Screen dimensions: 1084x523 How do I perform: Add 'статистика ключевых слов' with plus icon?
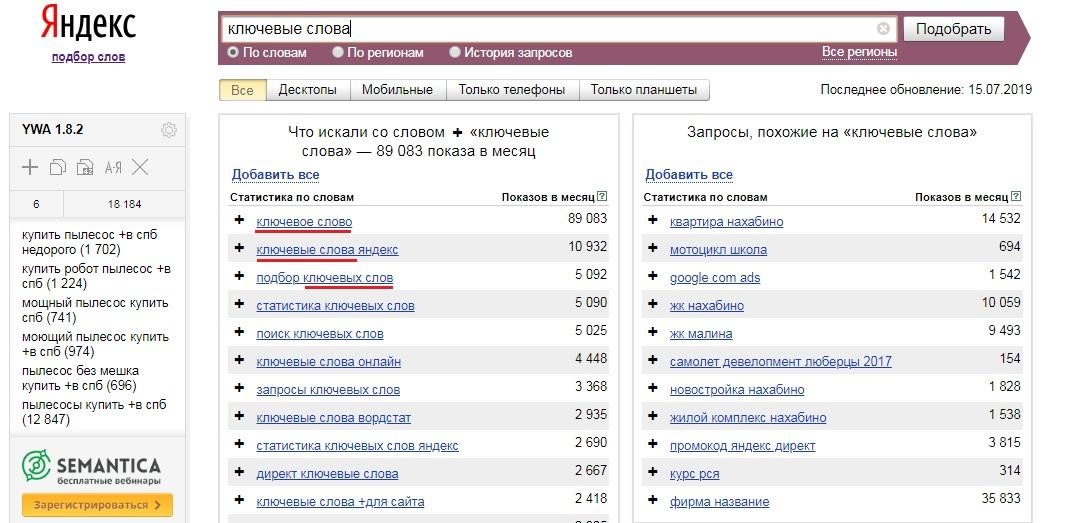[x=239, y=303]
